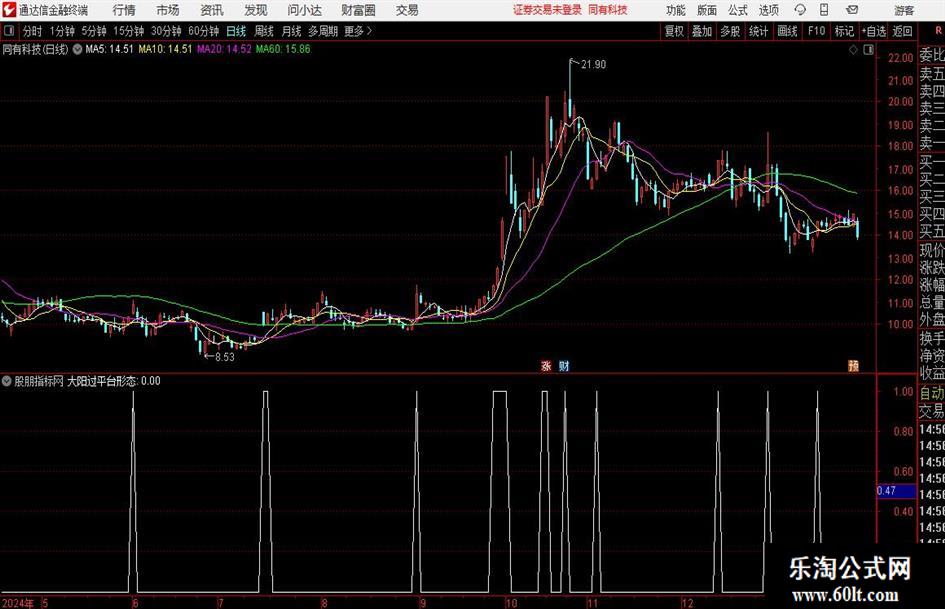Open the 发现 menu
Image resolution: width=945 pixels, height=609 pixels.
[256, 10]
